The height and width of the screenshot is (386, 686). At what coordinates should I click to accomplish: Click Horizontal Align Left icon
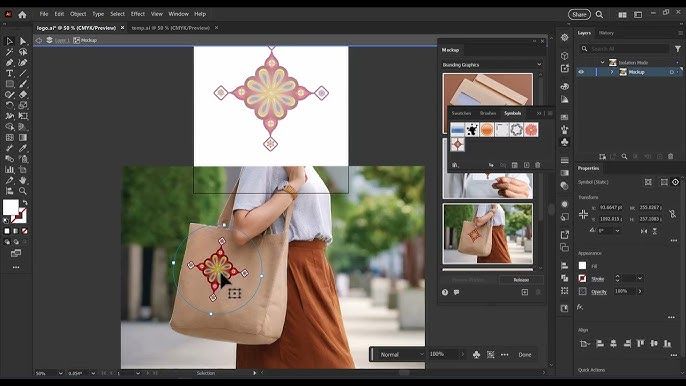tap(600, 344)
